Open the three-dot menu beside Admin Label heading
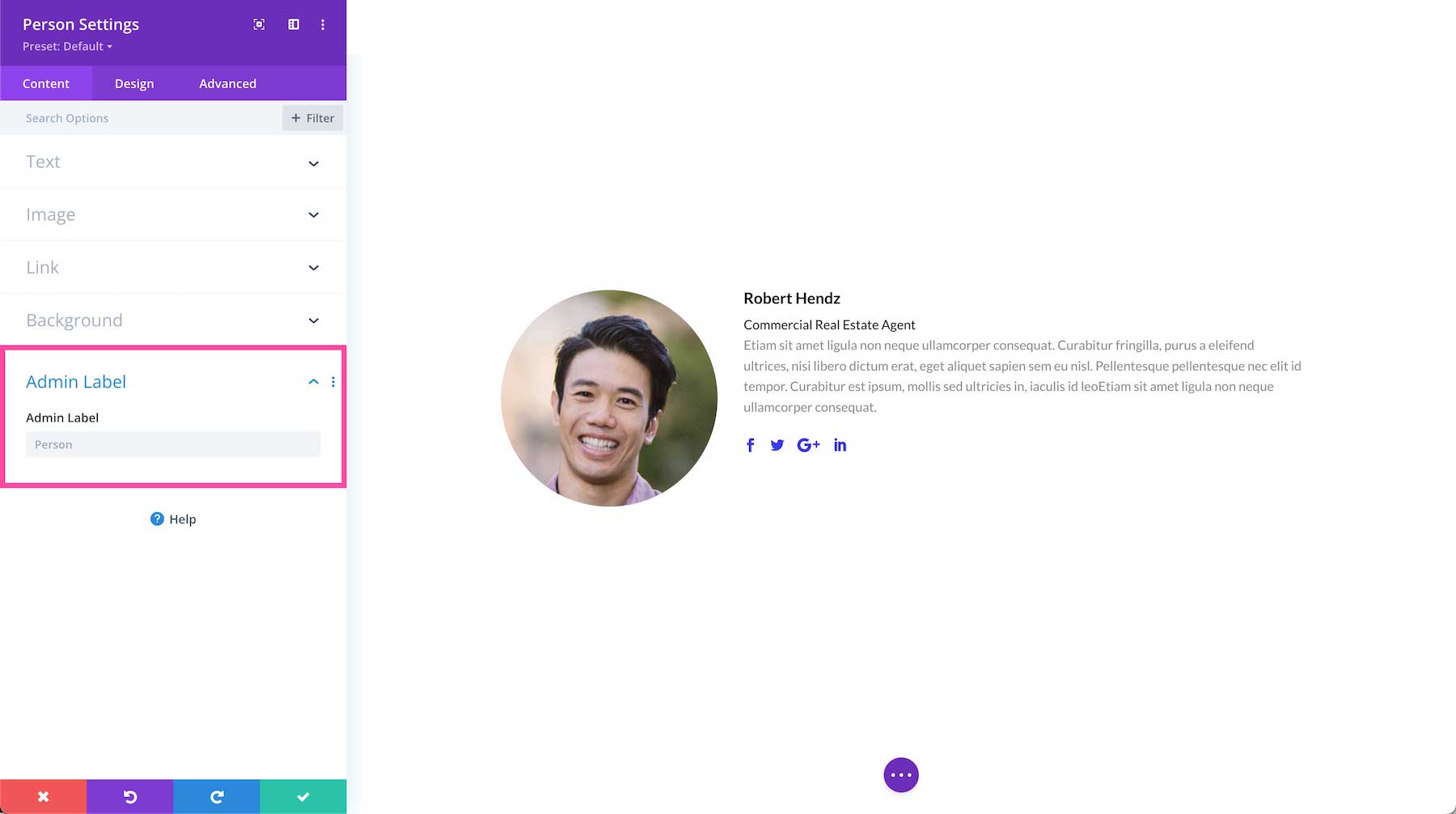 pos(332,381)
